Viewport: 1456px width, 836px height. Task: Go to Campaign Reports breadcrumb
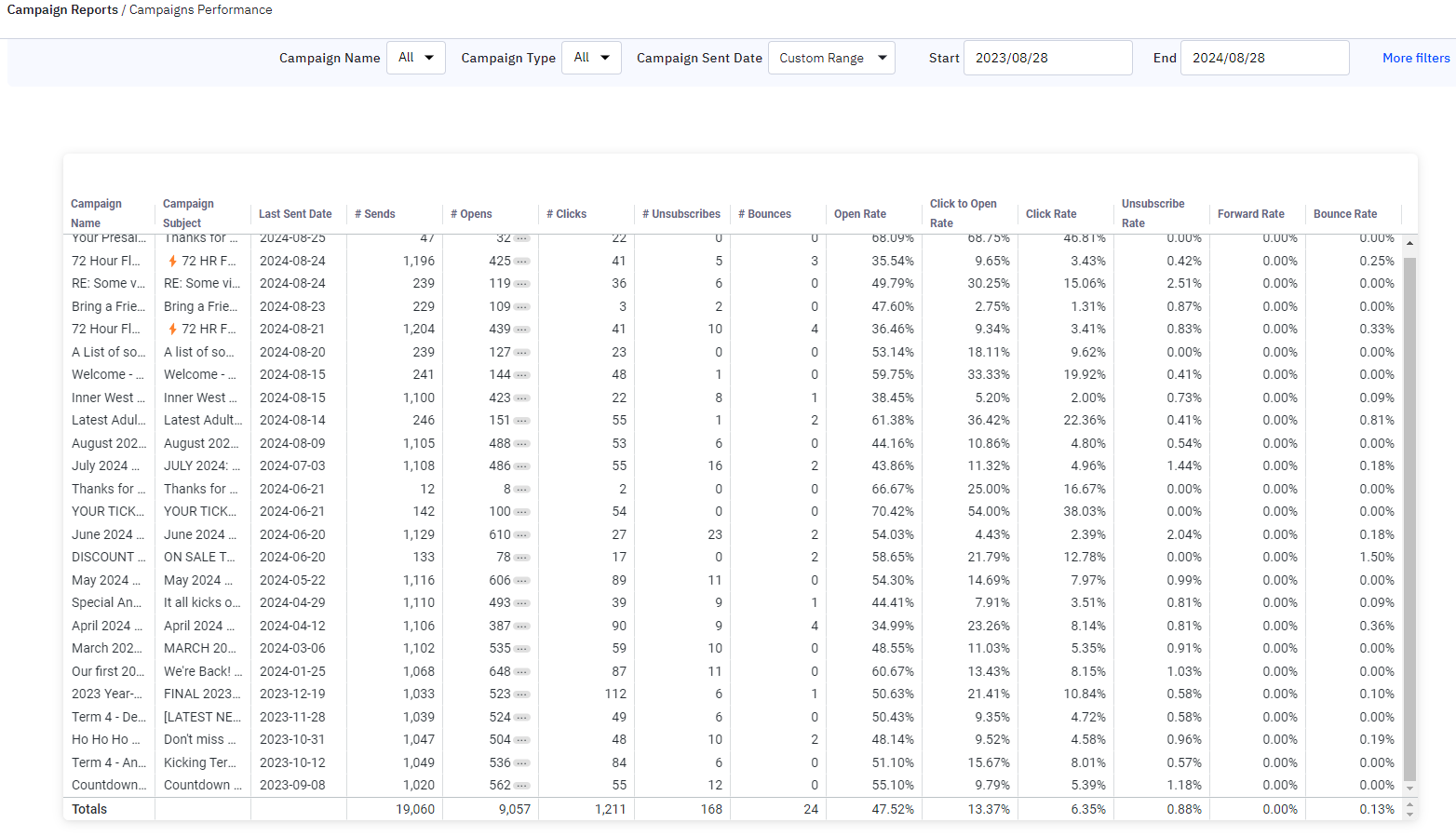[x=62, y=10]
